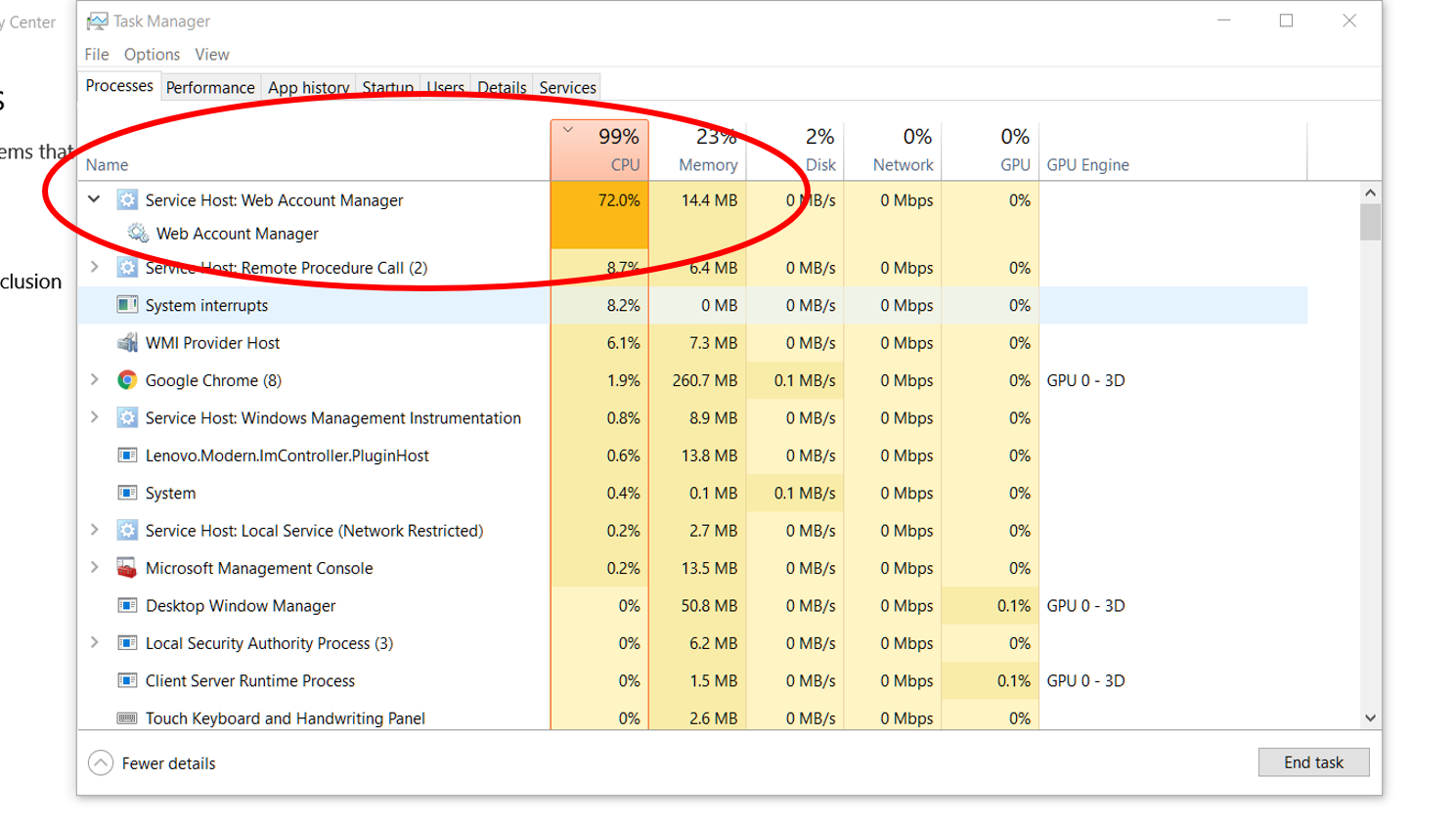Minimize the Task Manager window

tap(1223, 21)
